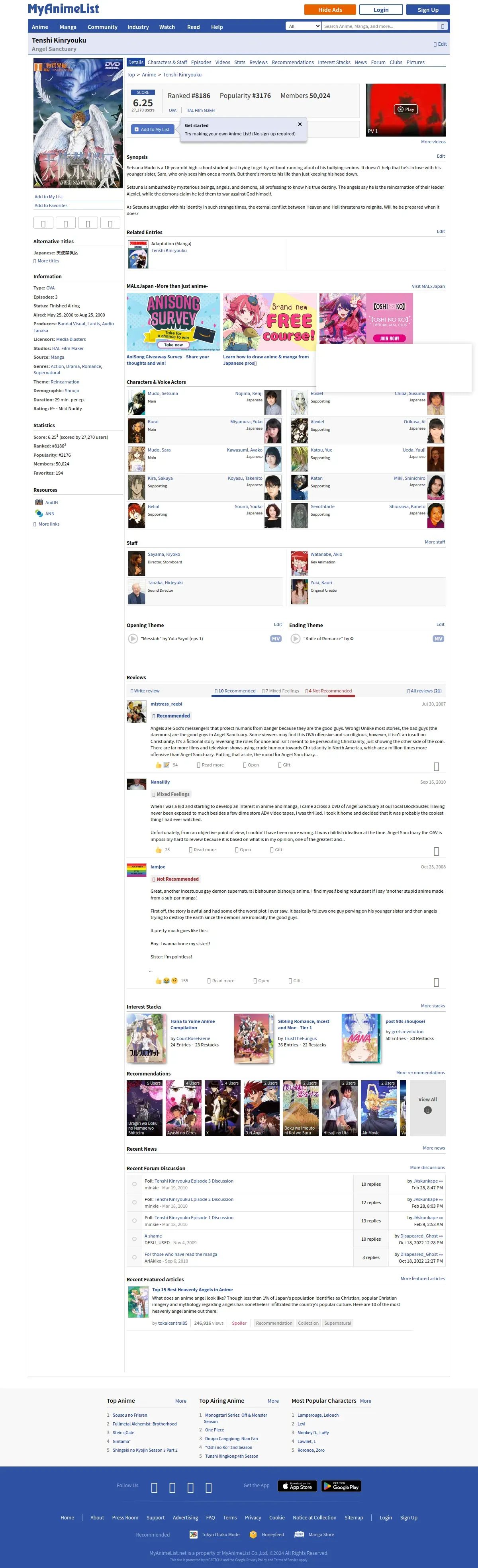Click thumbs-up on mistress_reebi review
Screen dimensions: 478x1568
[158, 765]
